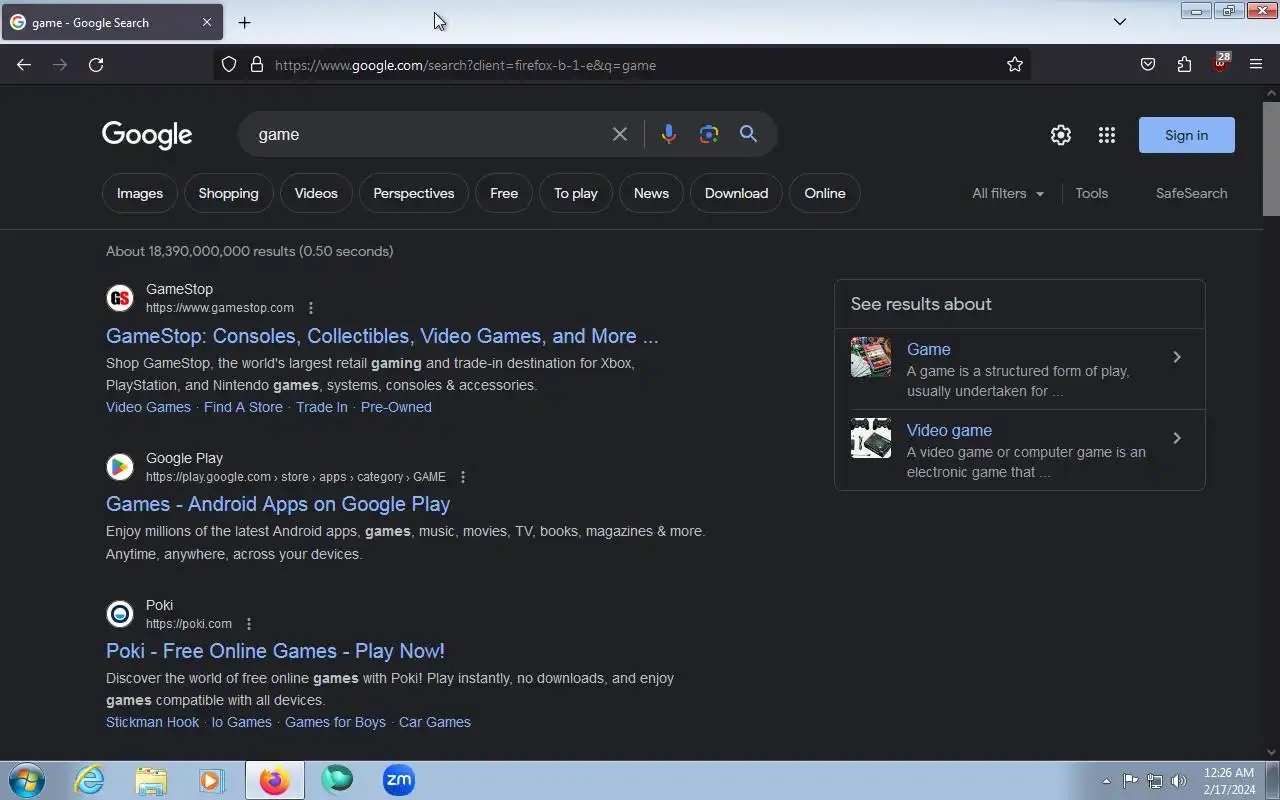Screen dimensions: 1280x800
Task: Open the Find A Store sitelink
Action: coord(243,407)
